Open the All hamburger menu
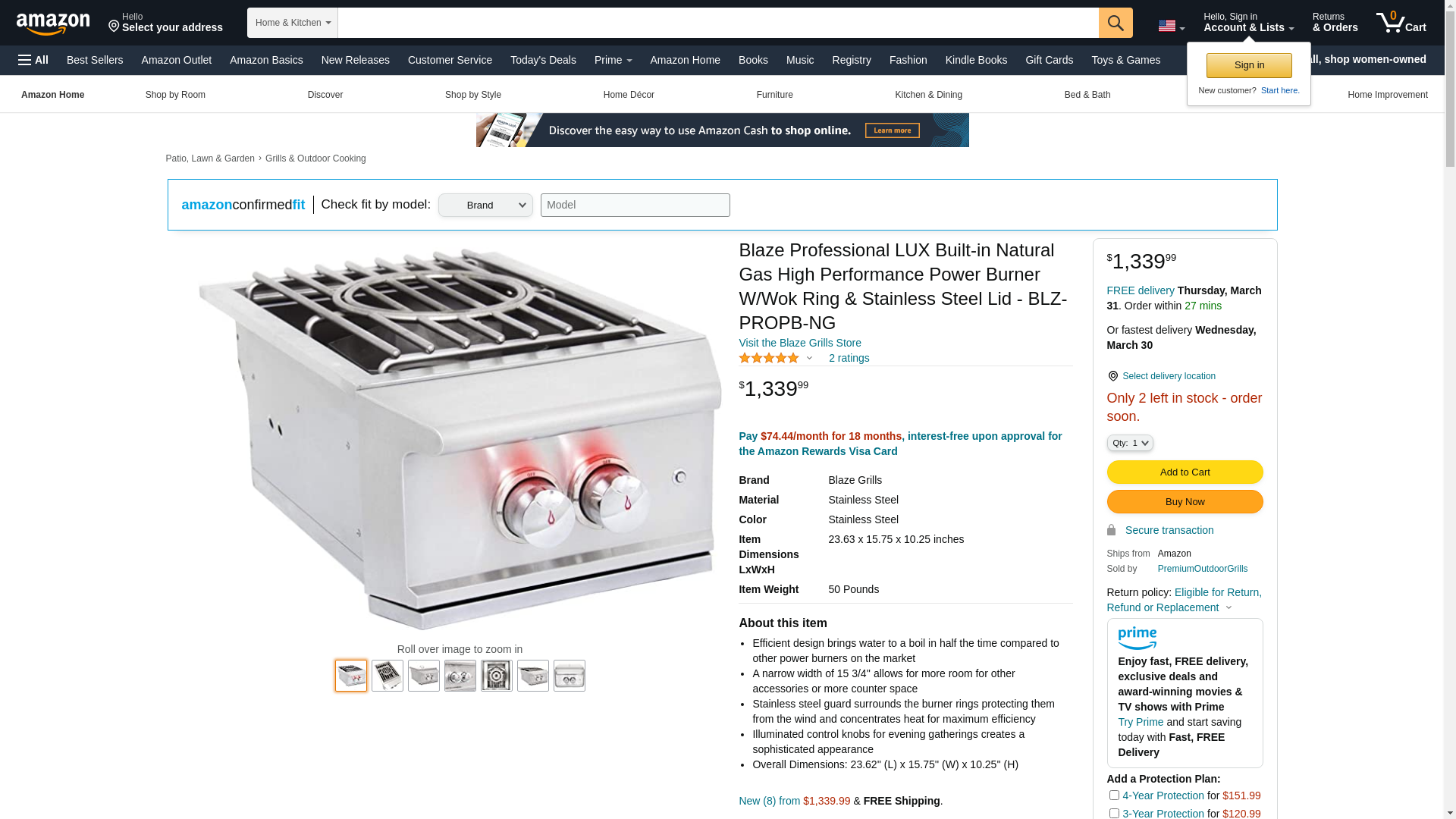 (x=33, y=60)
